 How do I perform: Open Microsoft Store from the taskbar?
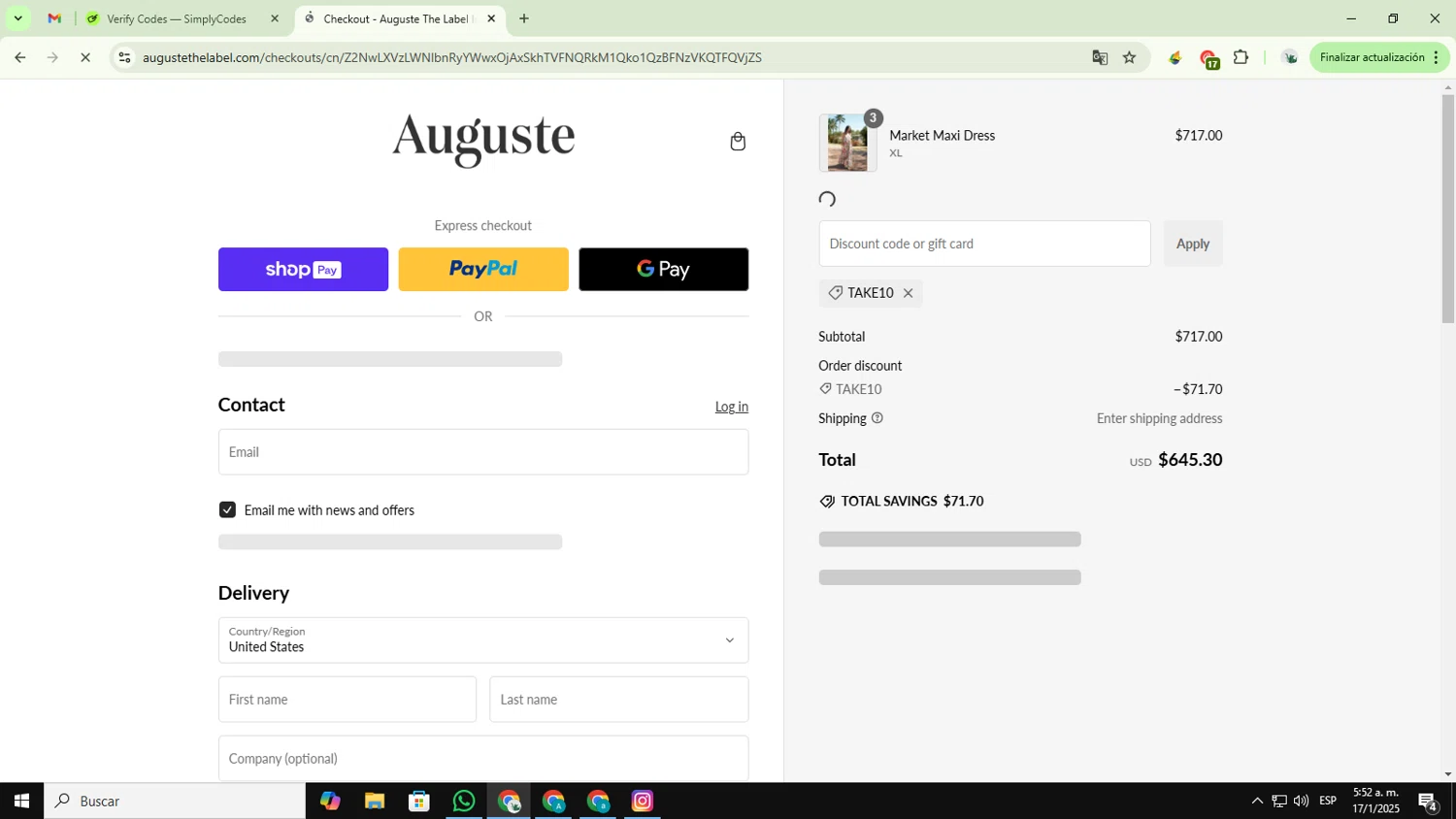pyautogui.click(x=419, y=801)
